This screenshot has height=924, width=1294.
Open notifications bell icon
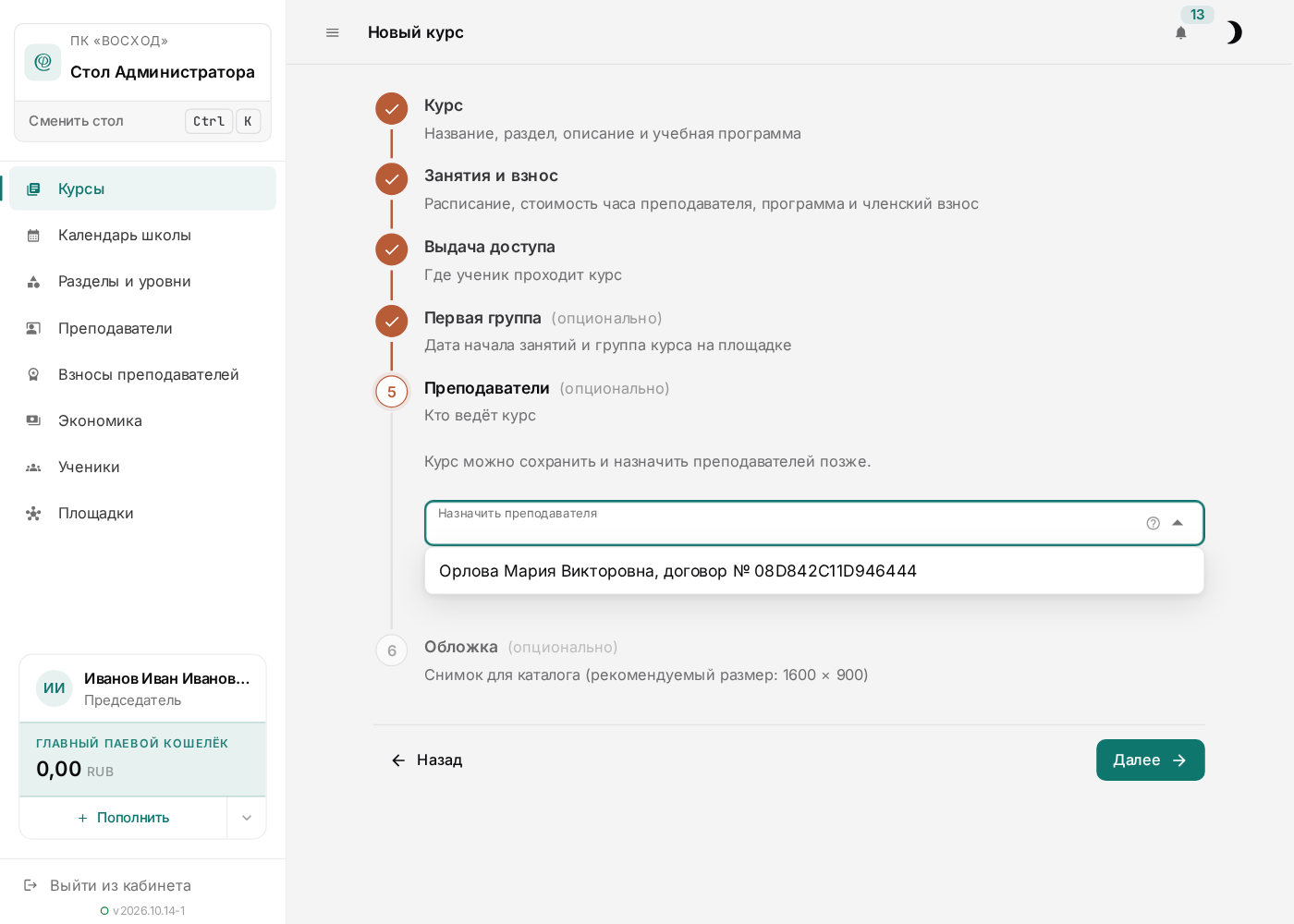(1180, 33)
